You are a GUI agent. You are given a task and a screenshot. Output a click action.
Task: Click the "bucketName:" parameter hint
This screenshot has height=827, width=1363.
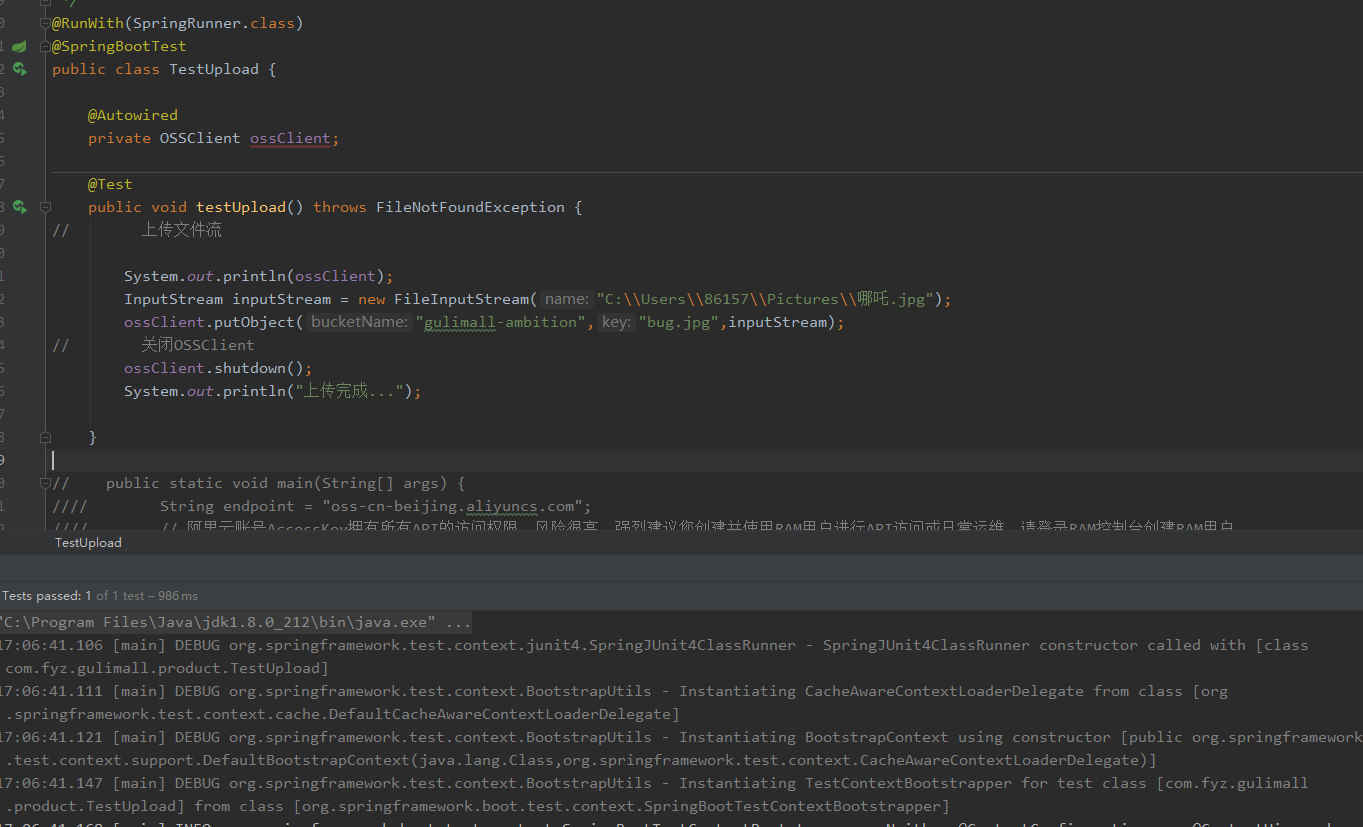point(360,322)
